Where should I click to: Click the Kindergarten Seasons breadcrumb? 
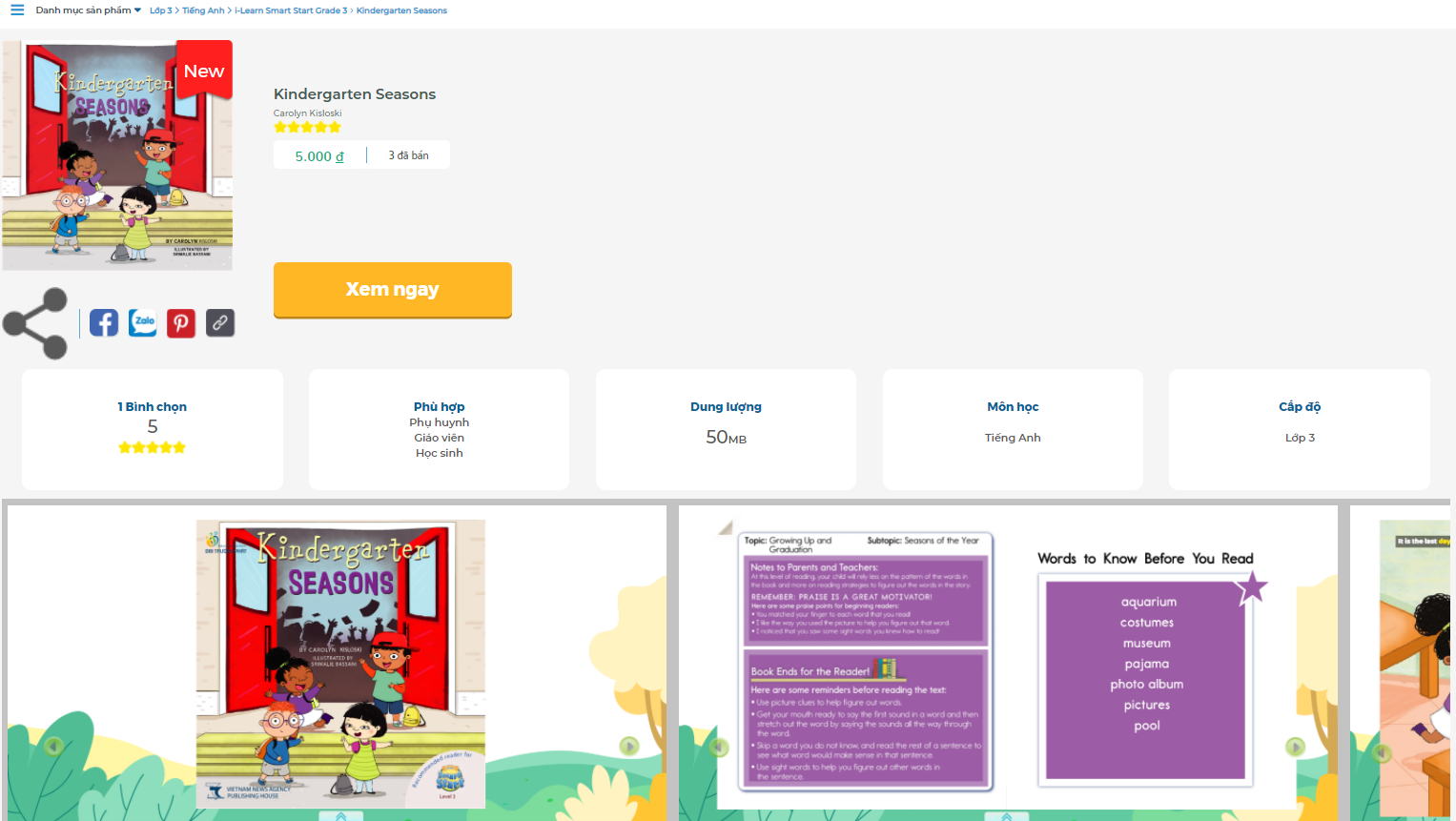(401, 10)
